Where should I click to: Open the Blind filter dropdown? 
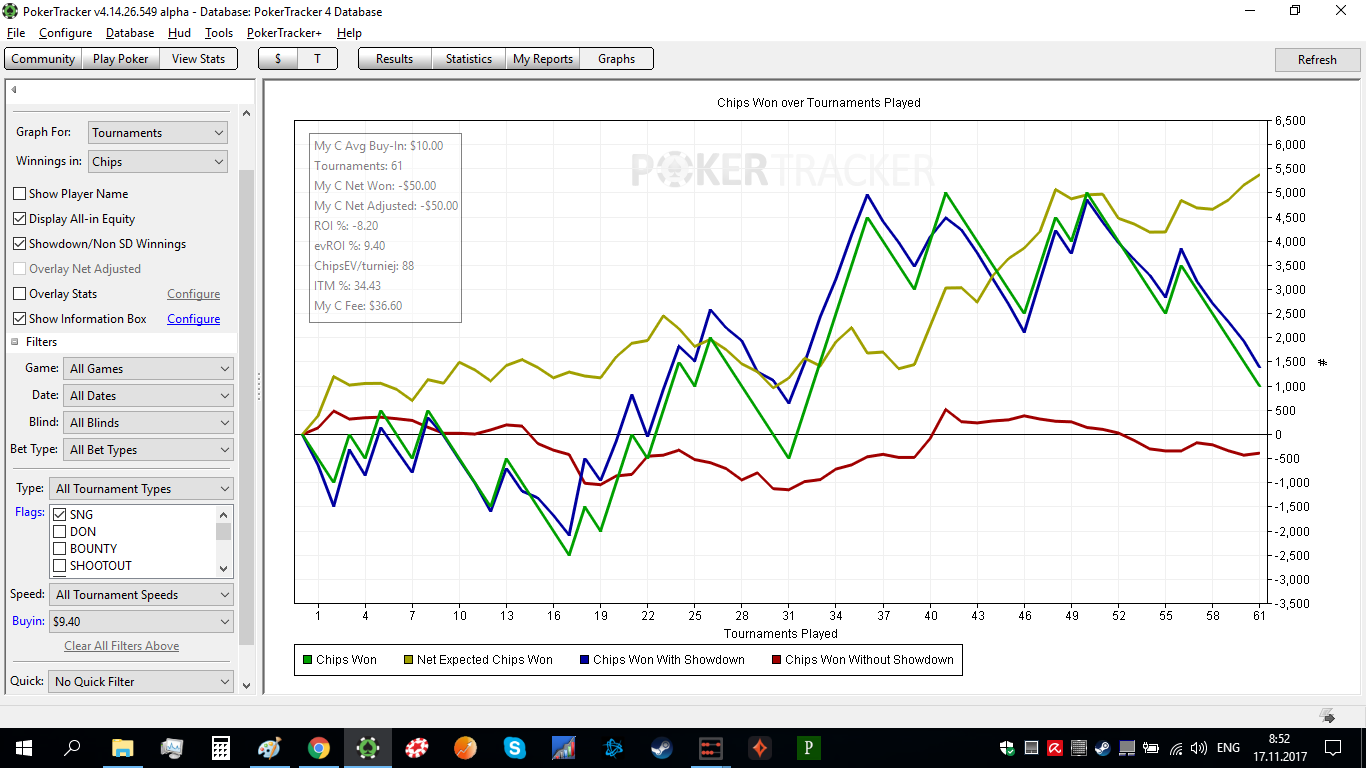(x=148, y=423)
